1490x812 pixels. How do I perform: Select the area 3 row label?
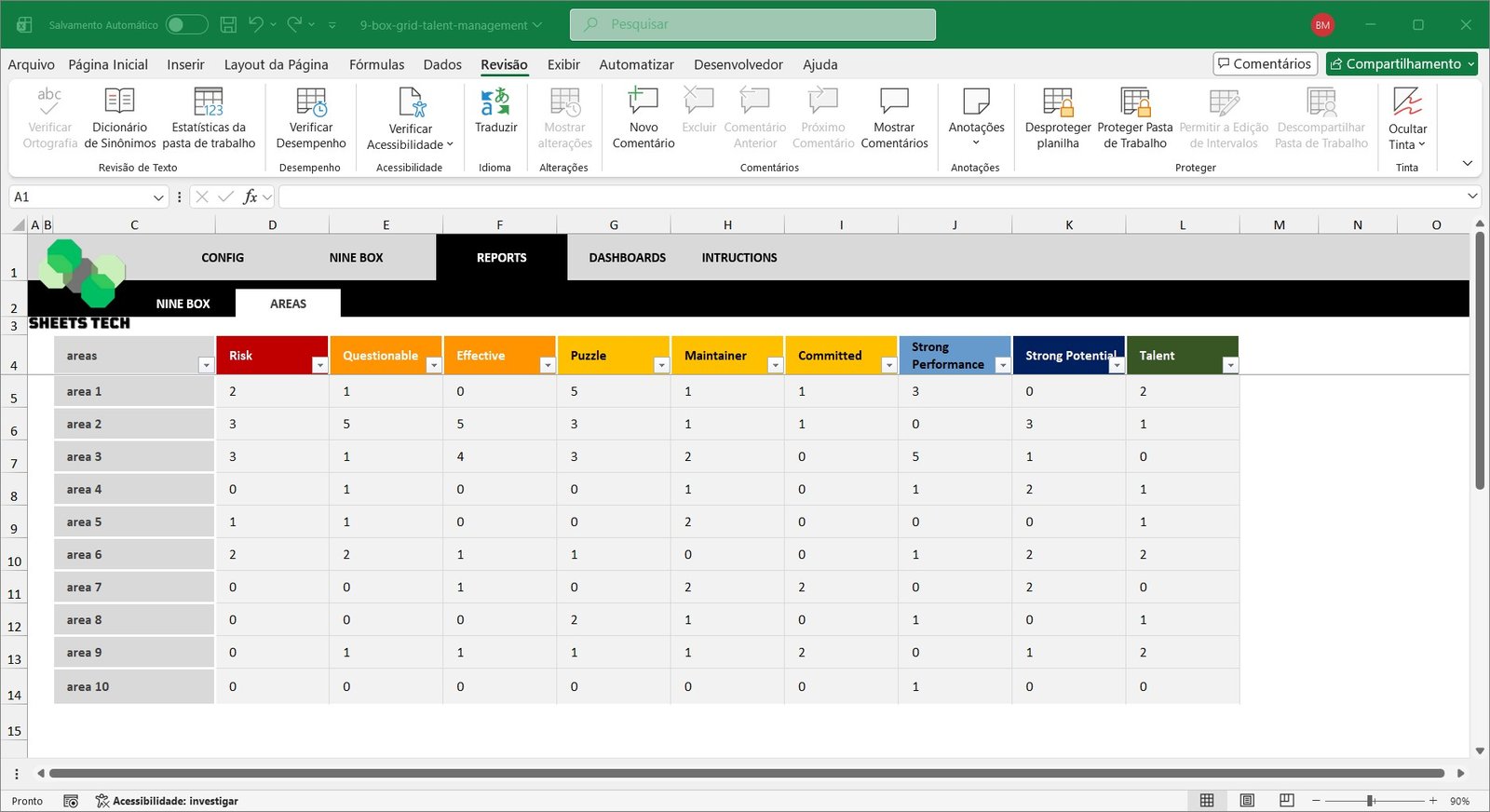click(x=134, y=456)
